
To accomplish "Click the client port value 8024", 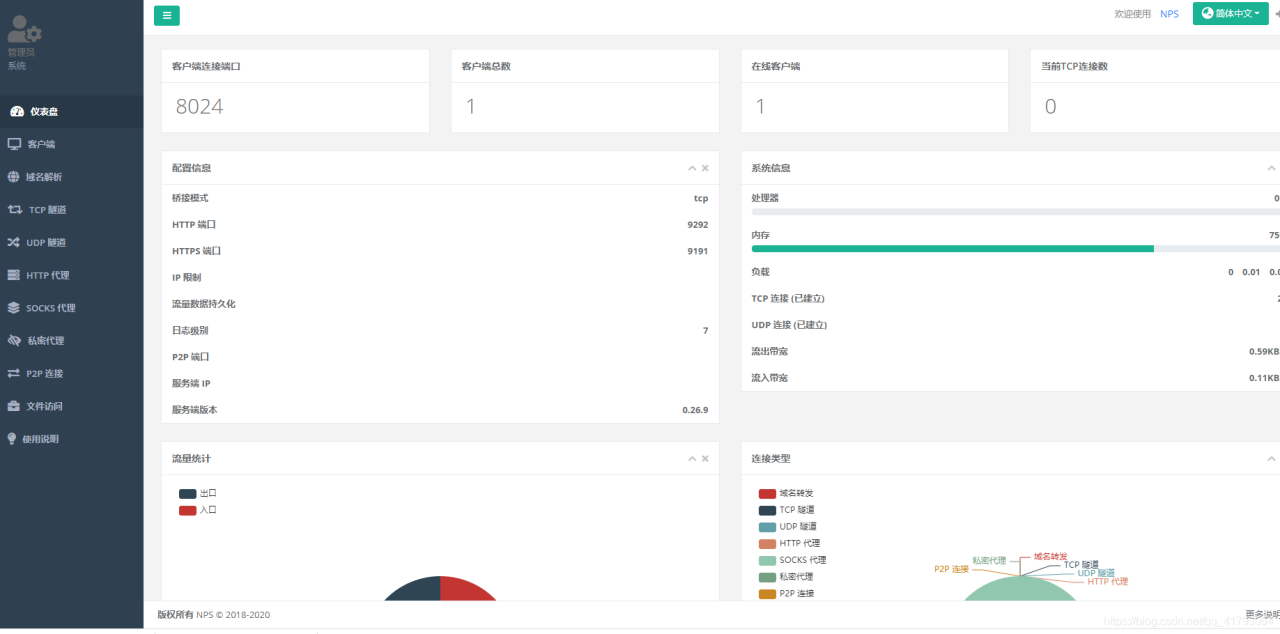I will [199, 107].
